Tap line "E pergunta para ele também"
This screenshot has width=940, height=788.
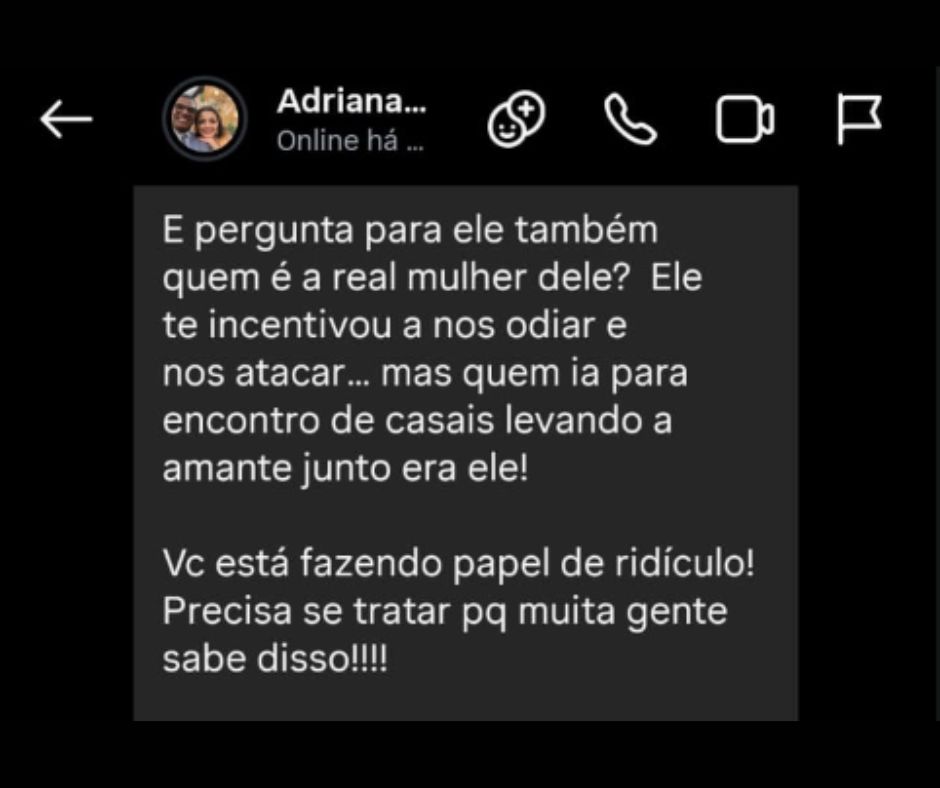click(x=410, y=230)
